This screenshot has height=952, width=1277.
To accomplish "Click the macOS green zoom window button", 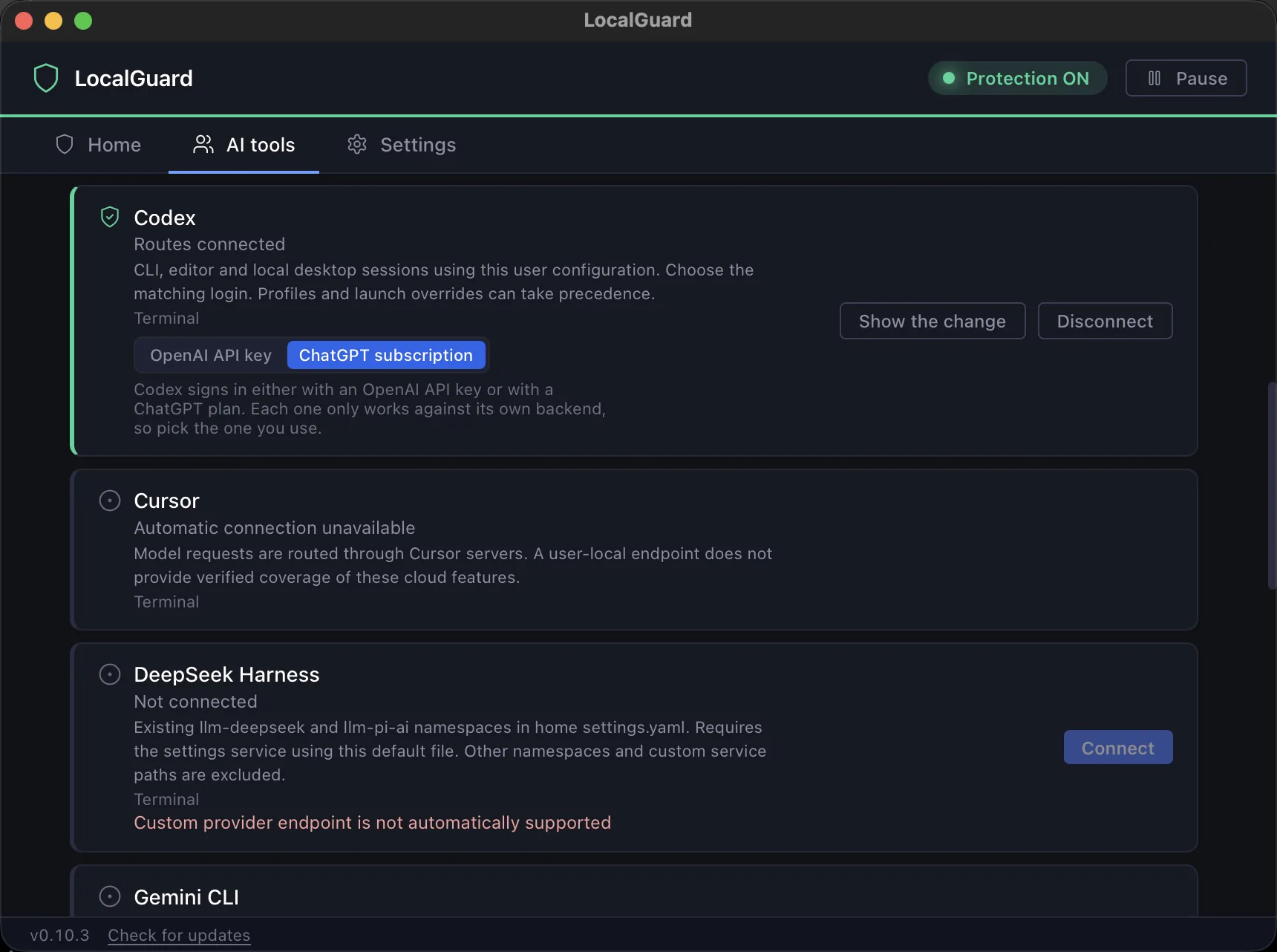I will click(83, 21).
